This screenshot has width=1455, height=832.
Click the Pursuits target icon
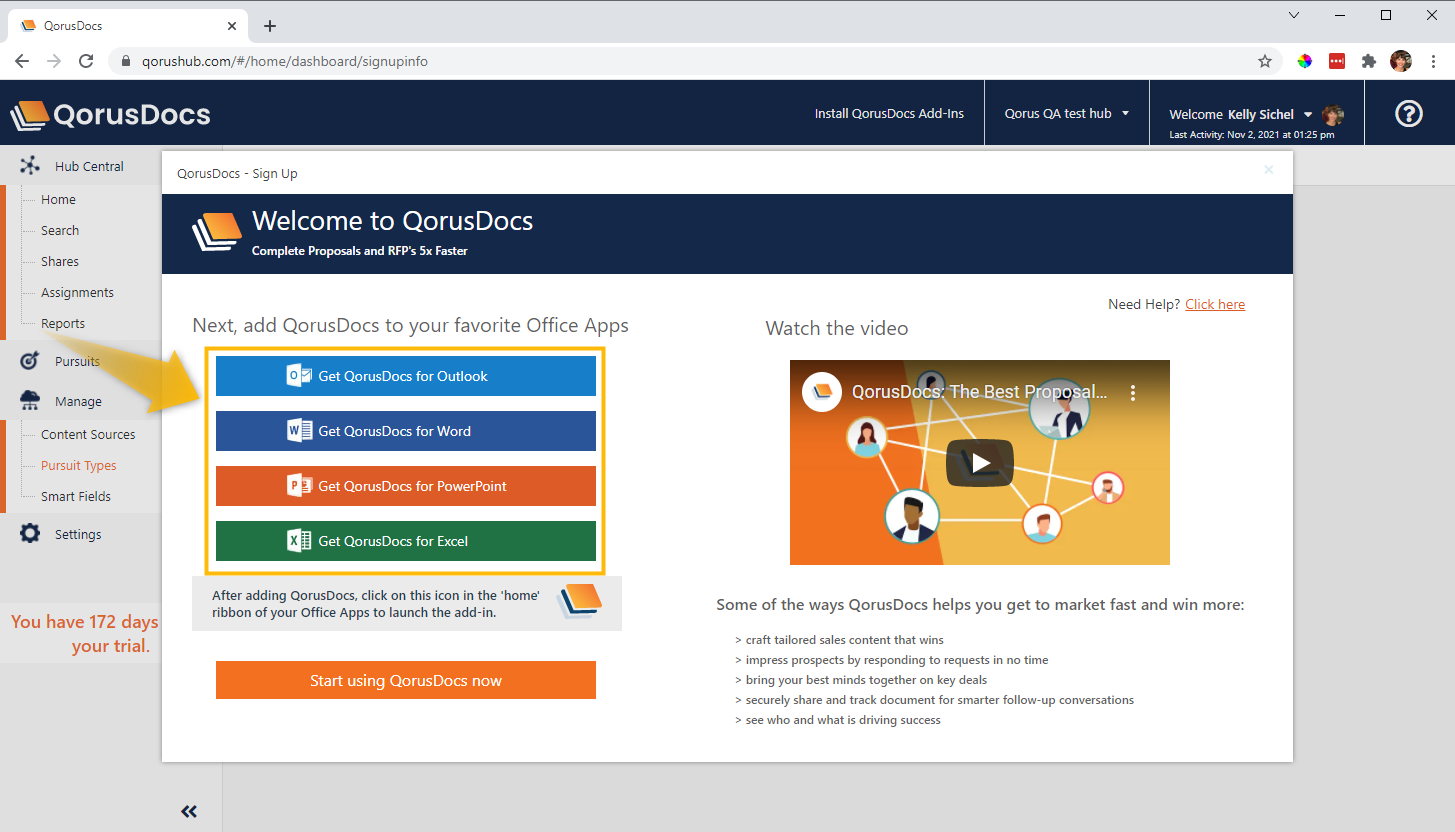tap(30, 360)
